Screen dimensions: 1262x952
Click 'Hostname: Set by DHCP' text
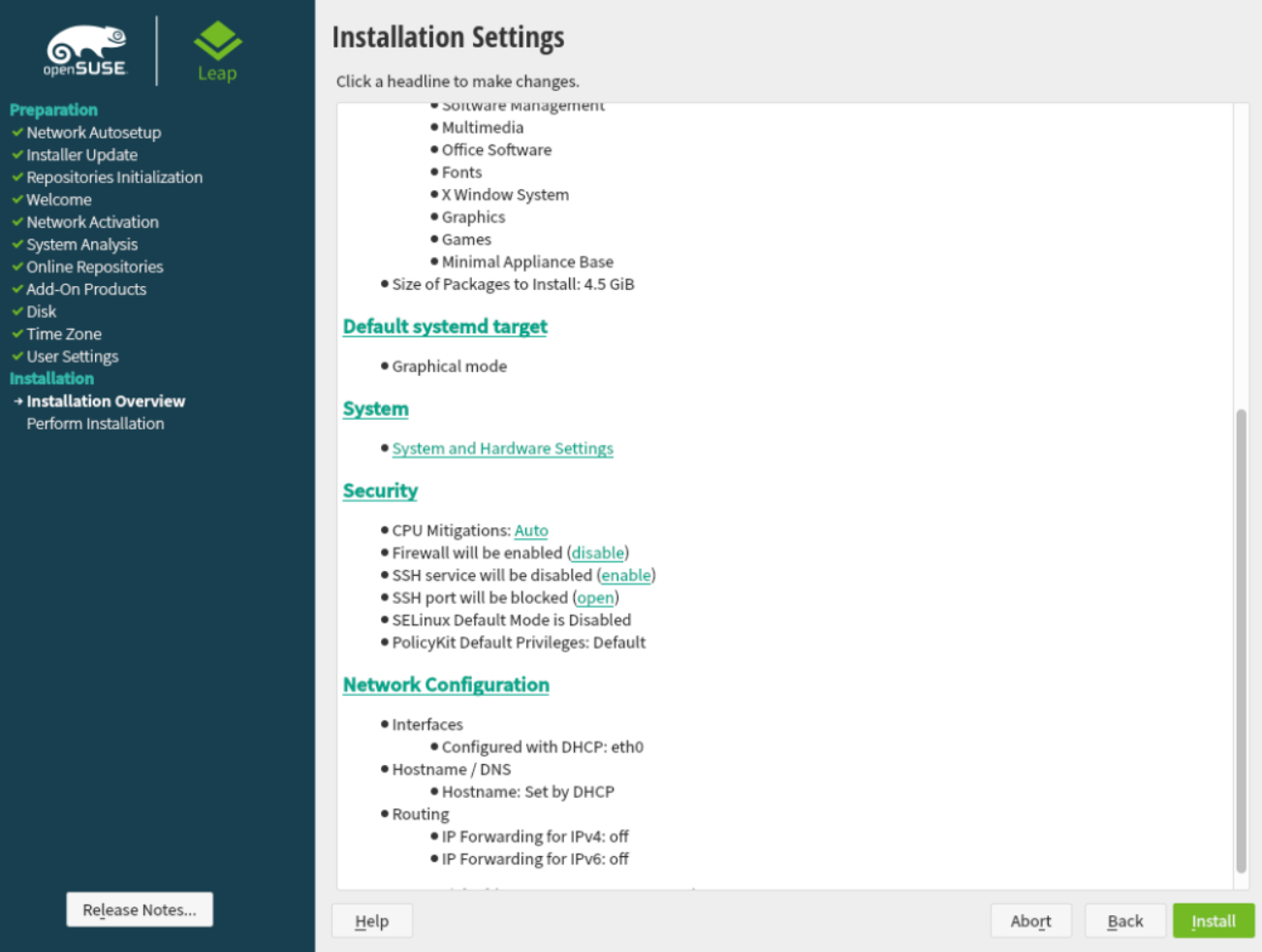pyautogui.click(x=527, y=791)
